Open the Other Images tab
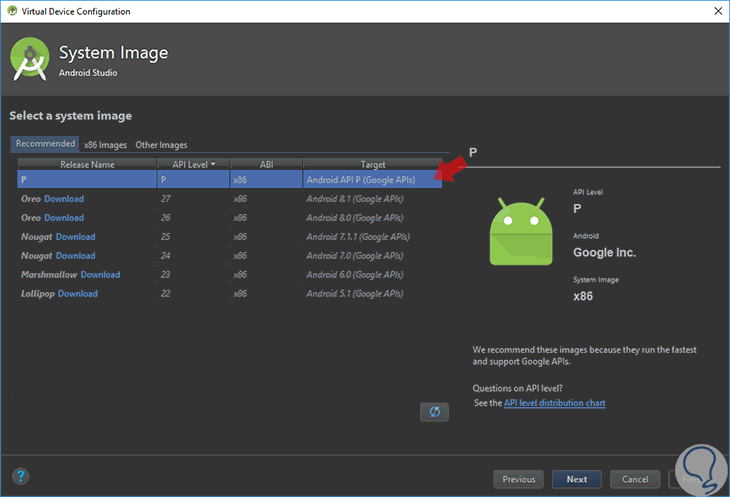Screen dimensions: 730x497 (x=161, y=145)
